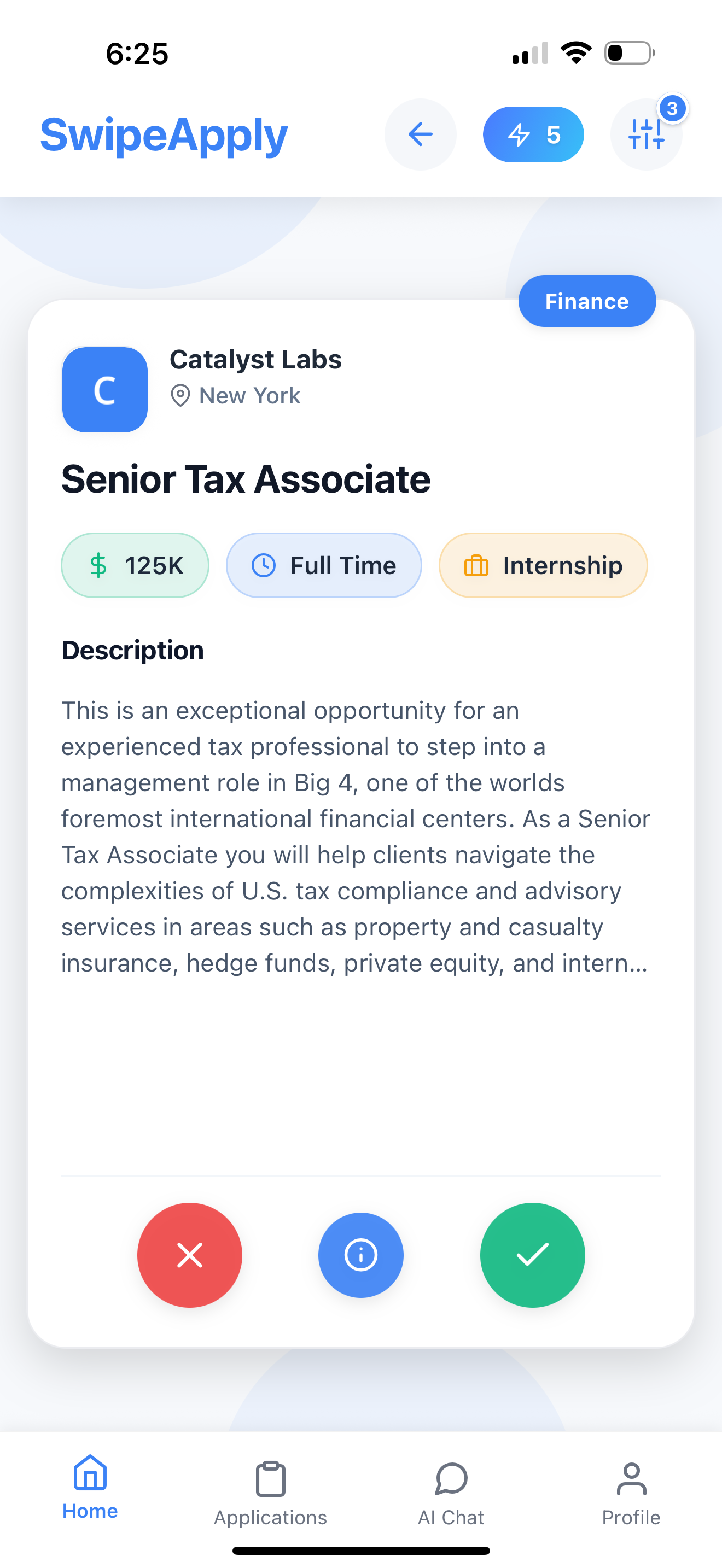Switch to the AI Chat tab
722x1568 pixels.
(x=451, y=1493)
